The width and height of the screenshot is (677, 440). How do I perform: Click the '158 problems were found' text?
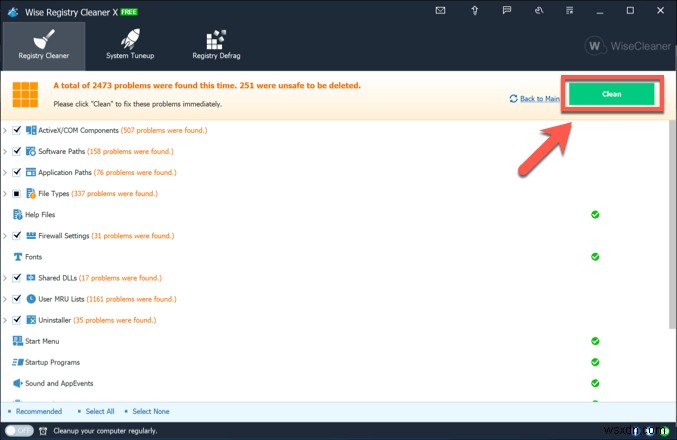click(130, 151)
